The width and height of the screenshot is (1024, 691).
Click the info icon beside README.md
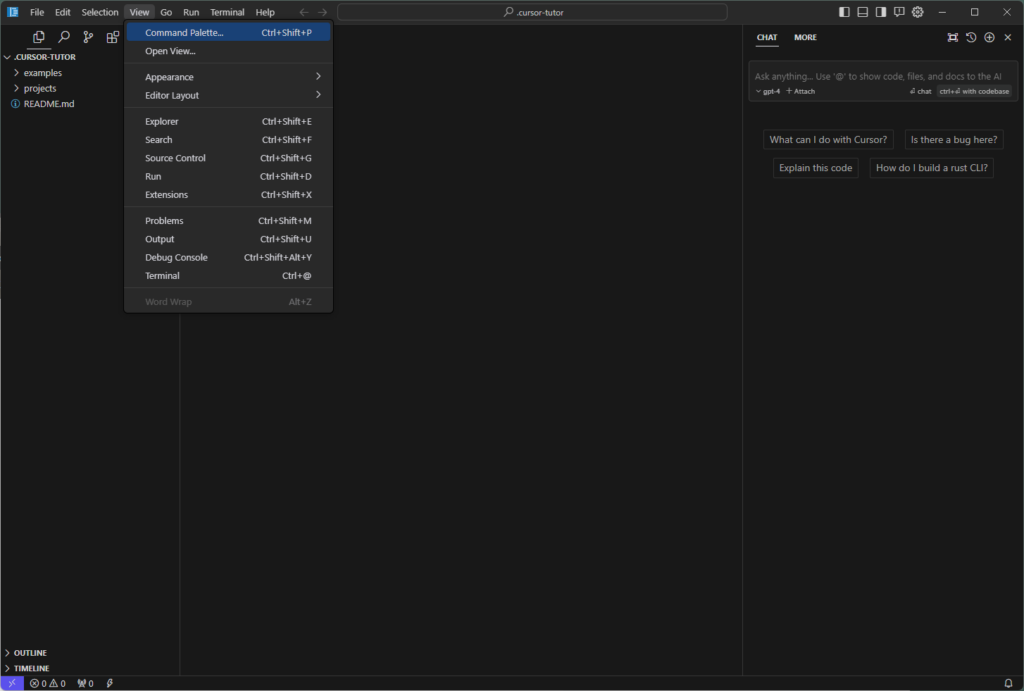[15, 104]
